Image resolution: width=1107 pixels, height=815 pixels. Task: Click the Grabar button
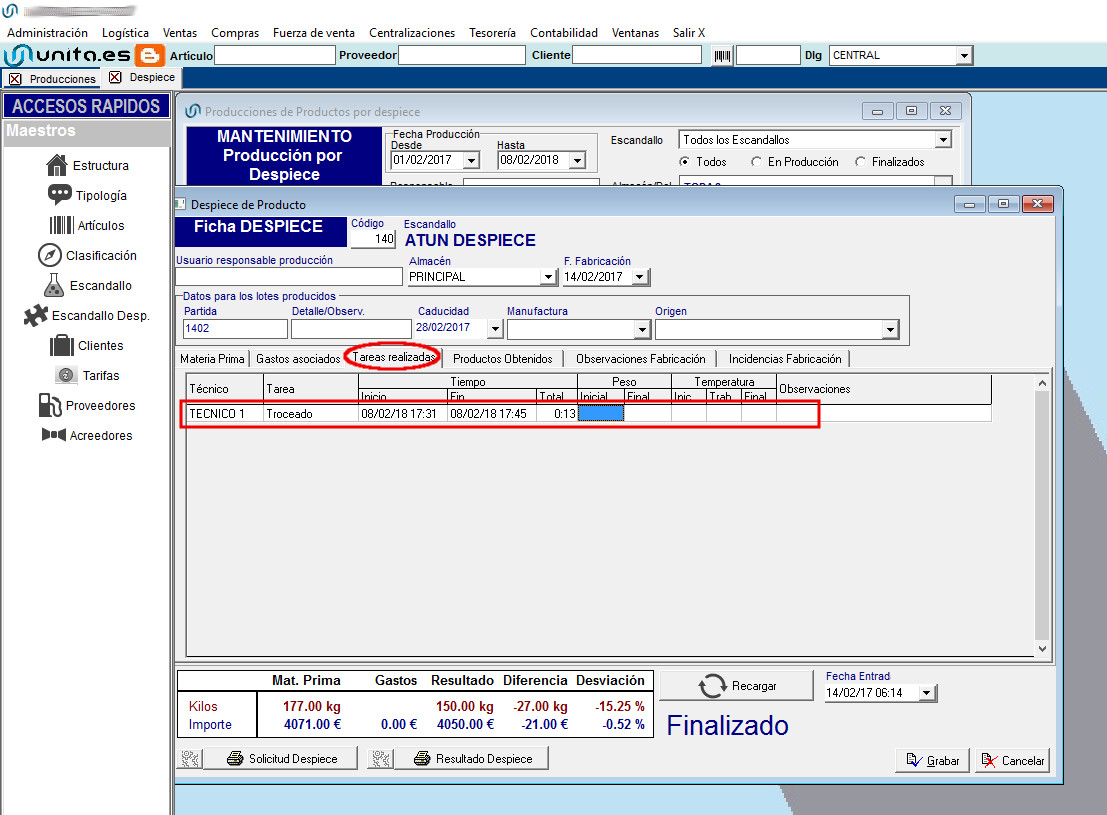pyautogui.click(x=933, y=761)
